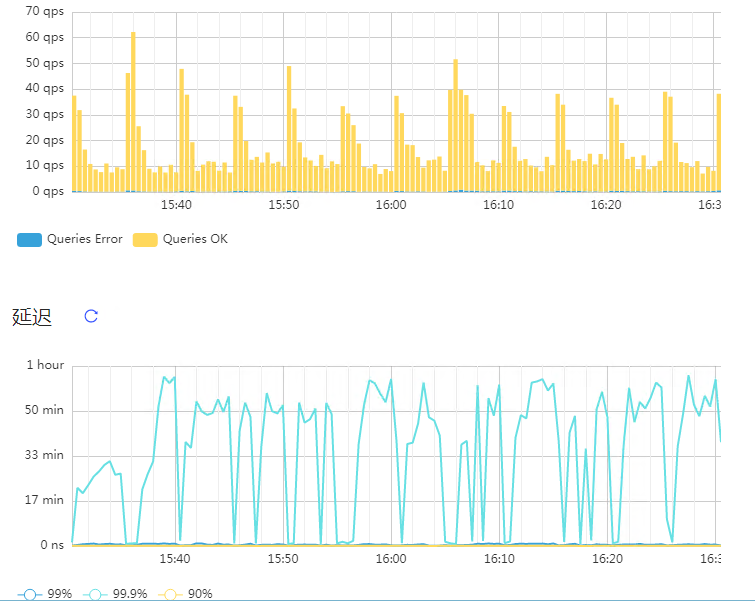Toggle the 99% latency line legend
The width and height of the screenshot is (755, 601).
45,594
